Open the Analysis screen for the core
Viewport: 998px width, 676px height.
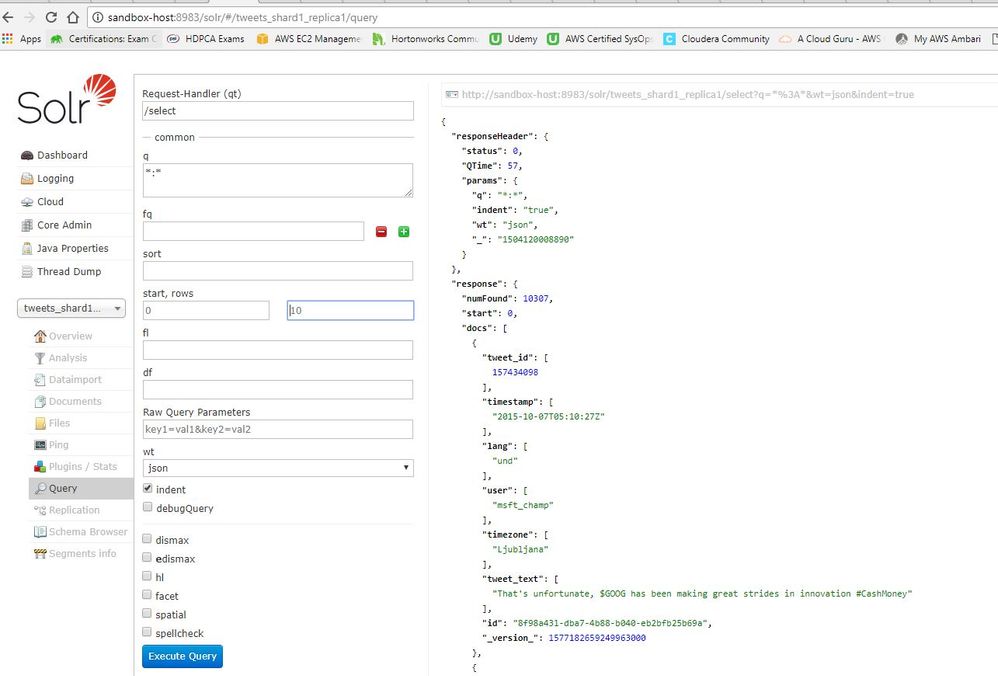69,357
